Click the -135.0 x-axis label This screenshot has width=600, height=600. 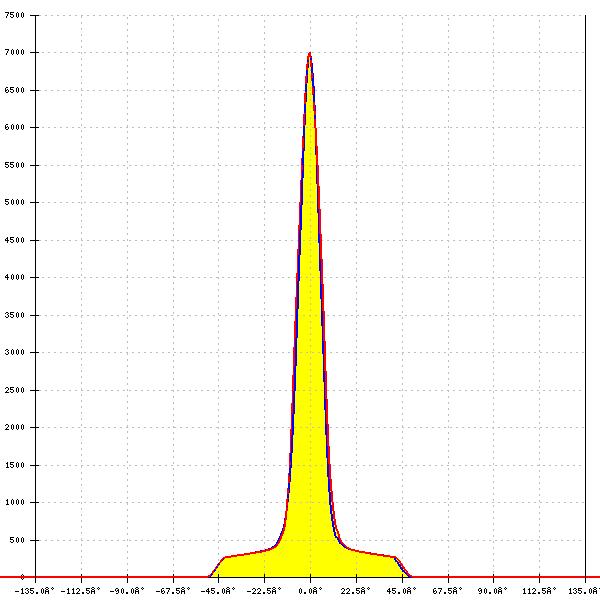point(35,591)
